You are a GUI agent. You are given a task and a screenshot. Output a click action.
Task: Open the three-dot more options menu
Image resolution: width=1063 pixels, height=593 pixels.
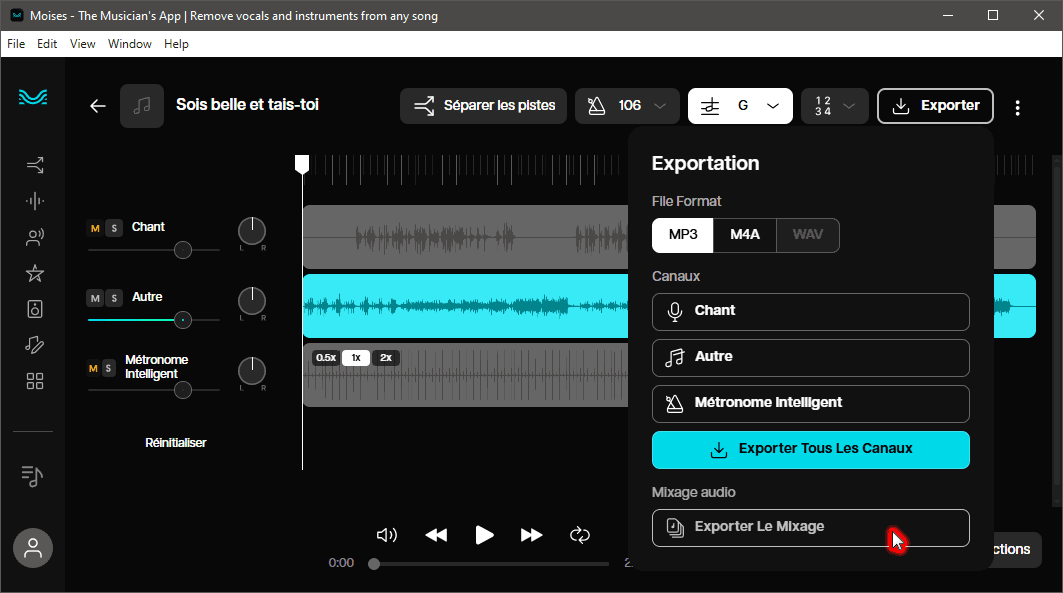point(1018,108)
